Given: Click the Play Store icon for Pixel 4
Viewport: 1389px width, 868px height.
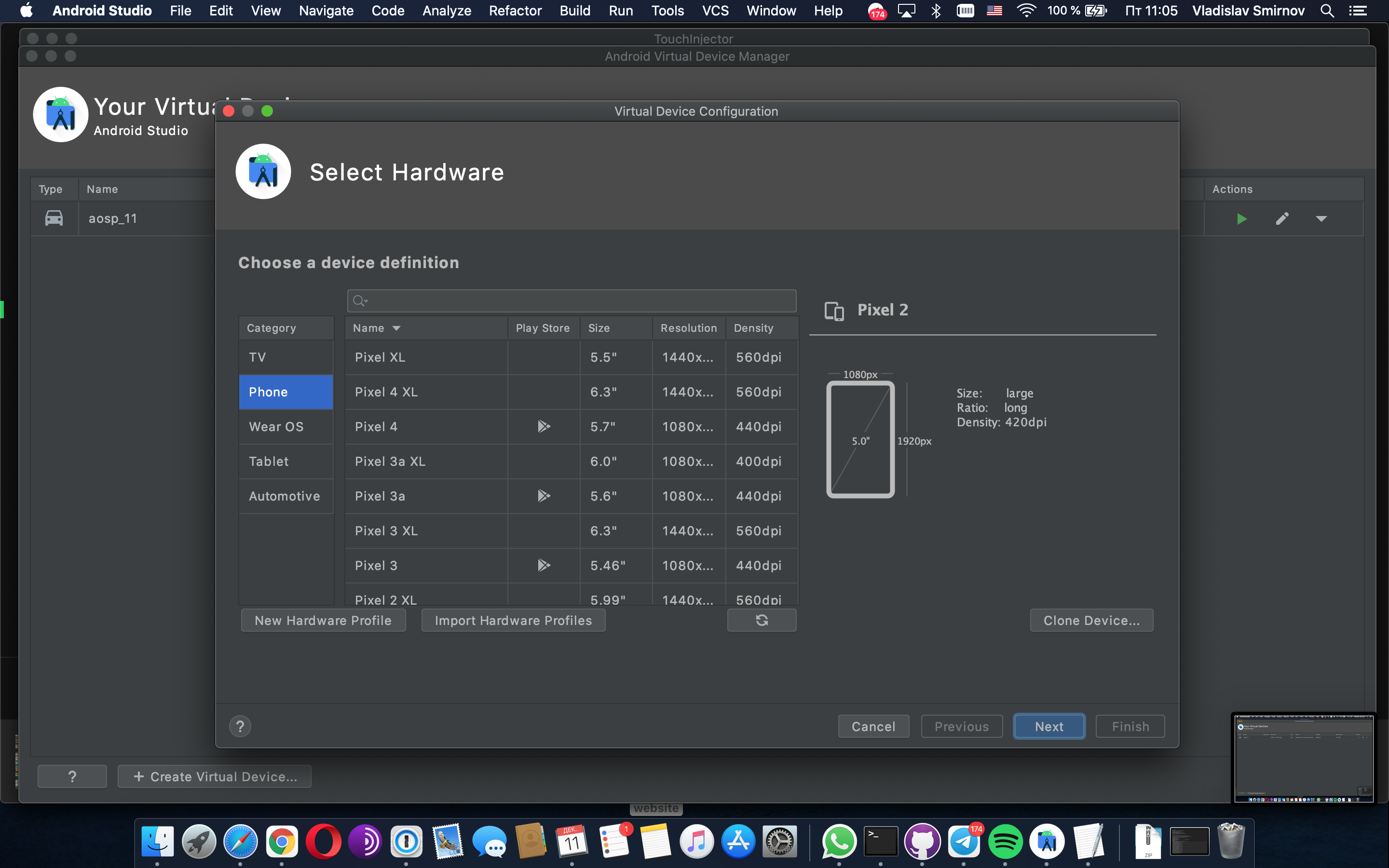Looking at the screenshot, I should click(x=543, y=426).
